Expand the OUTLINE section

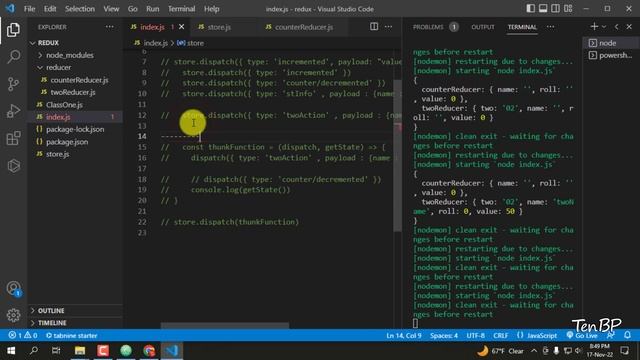click(76, 311)
